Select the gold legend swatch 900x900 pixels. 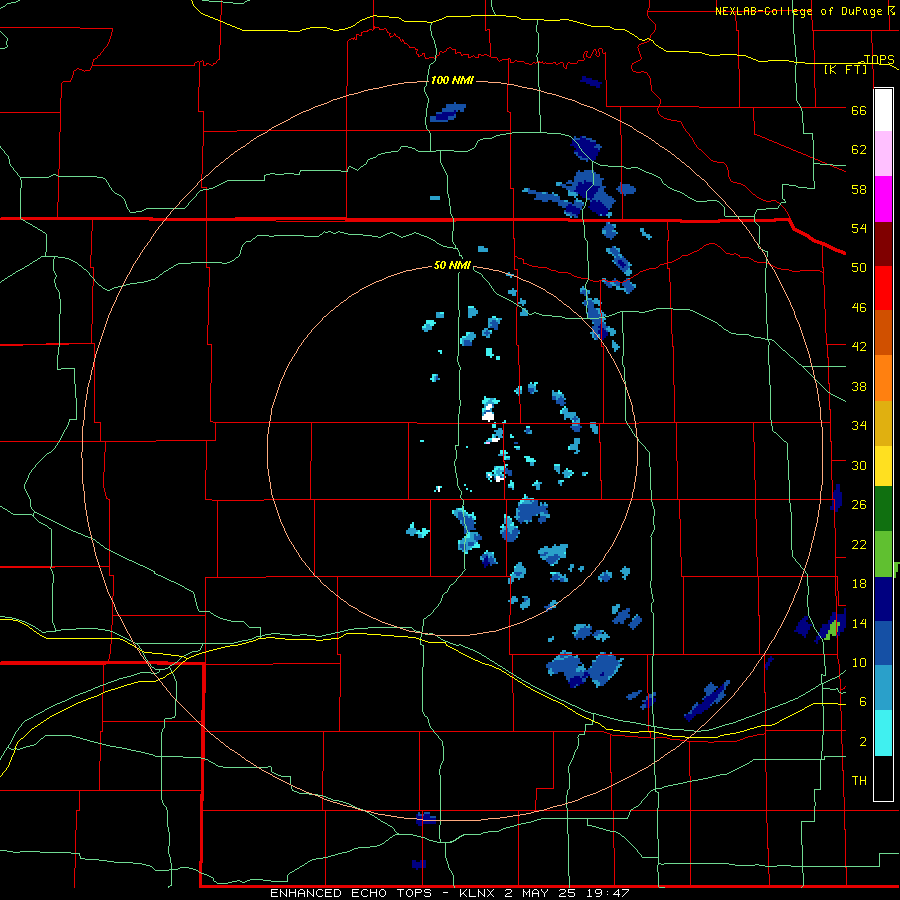tap(883, 423)
